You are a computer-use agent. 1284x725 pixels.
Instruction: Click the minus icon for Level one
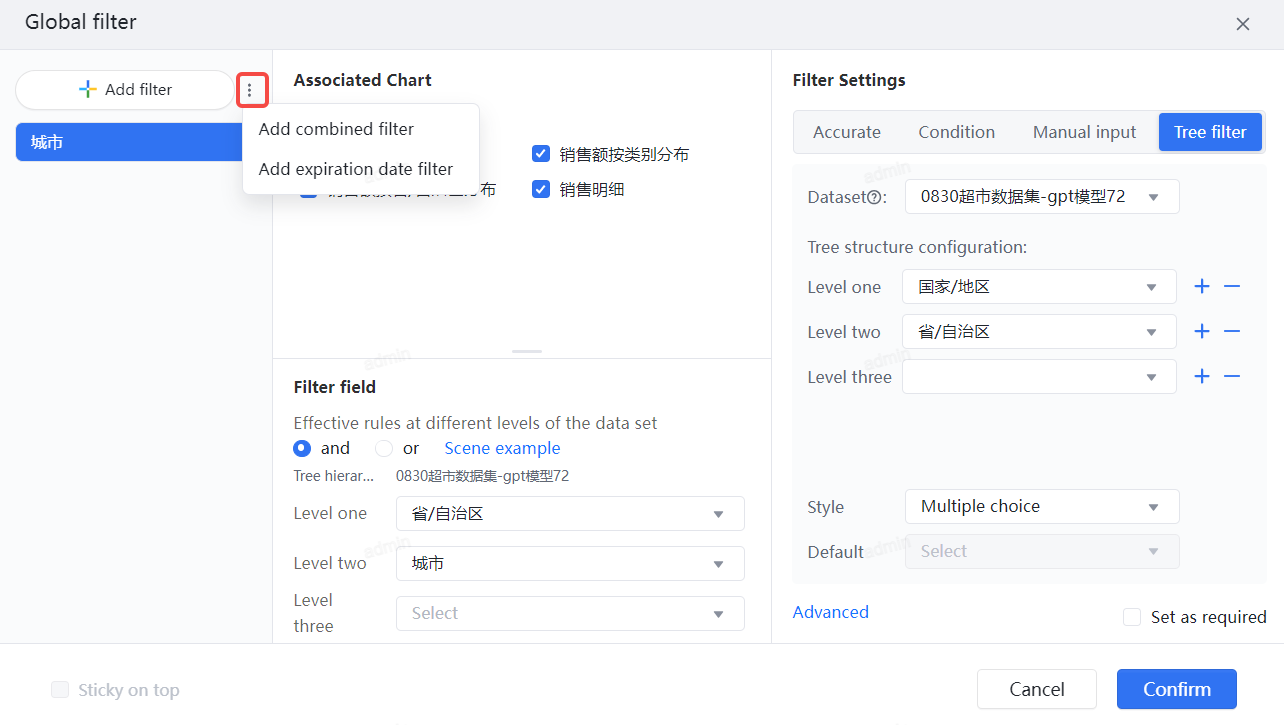[x=1232, y=287]
